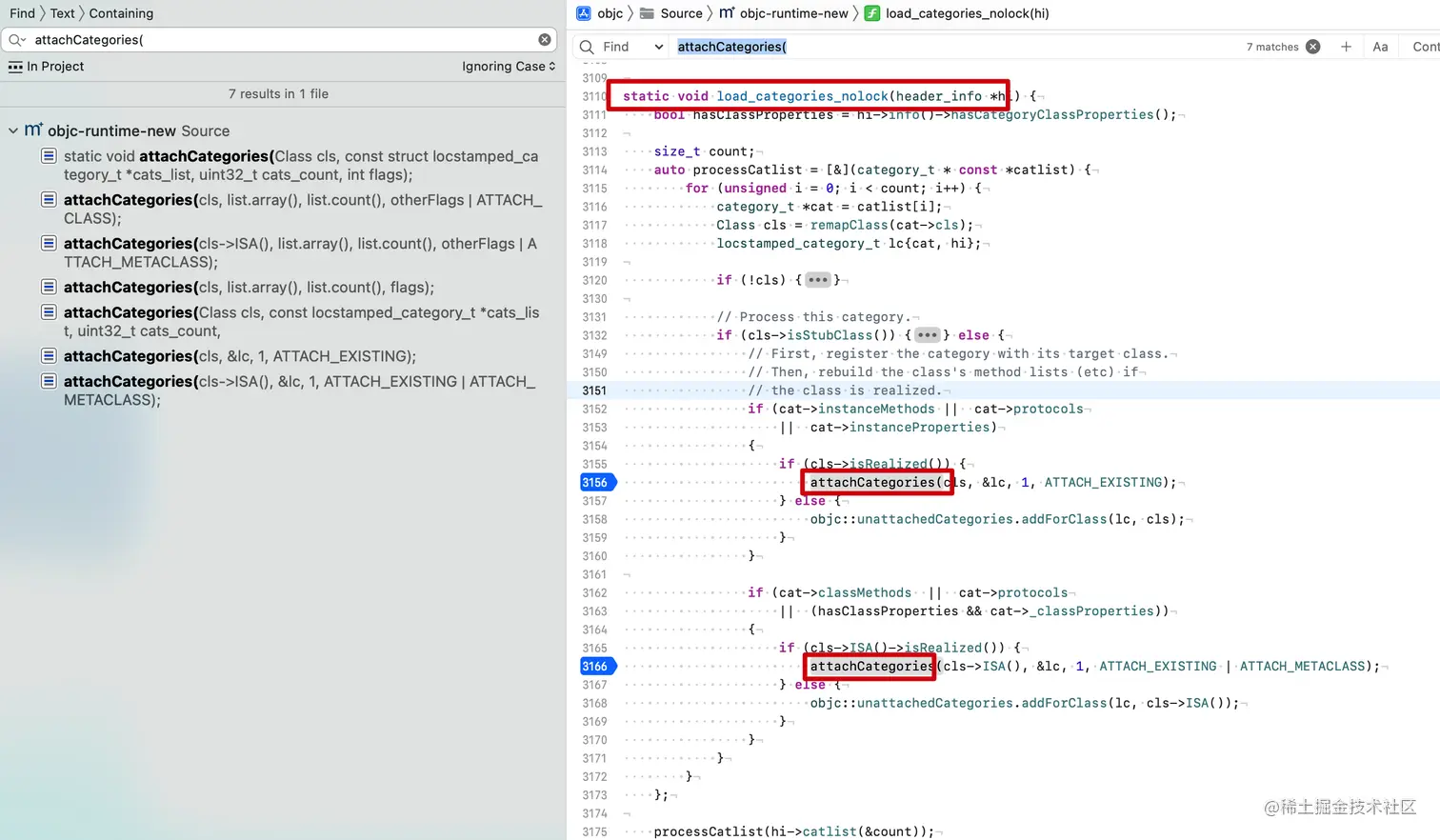Click the objc project icon in jump bar
Image resolution: width=1440 pixels, height=840 pixels.
[x=582, y=13]
